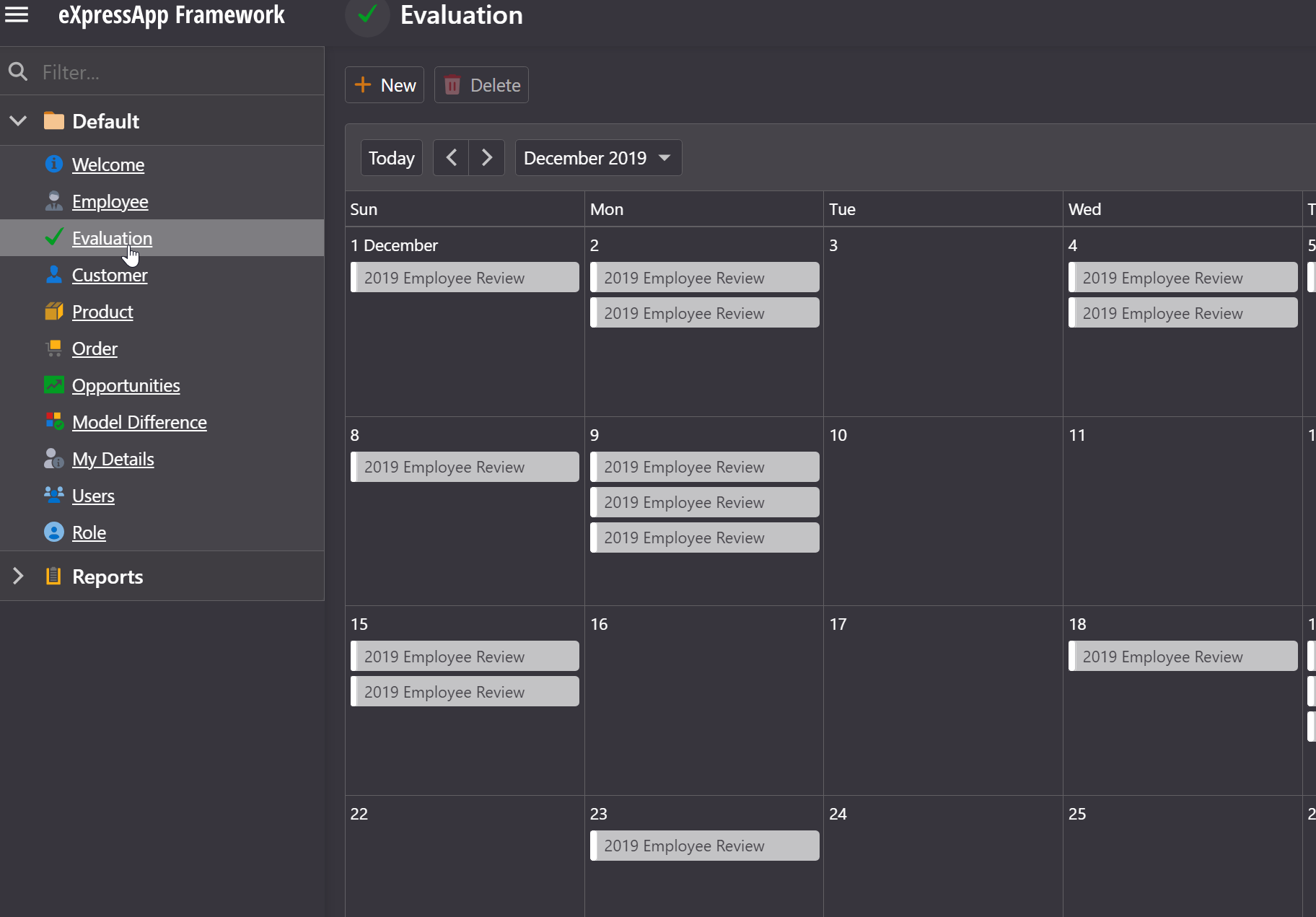The width and height of the screenshot is (1316, 917).
Task: Click the Employee person icon
Action: point(54,201)
